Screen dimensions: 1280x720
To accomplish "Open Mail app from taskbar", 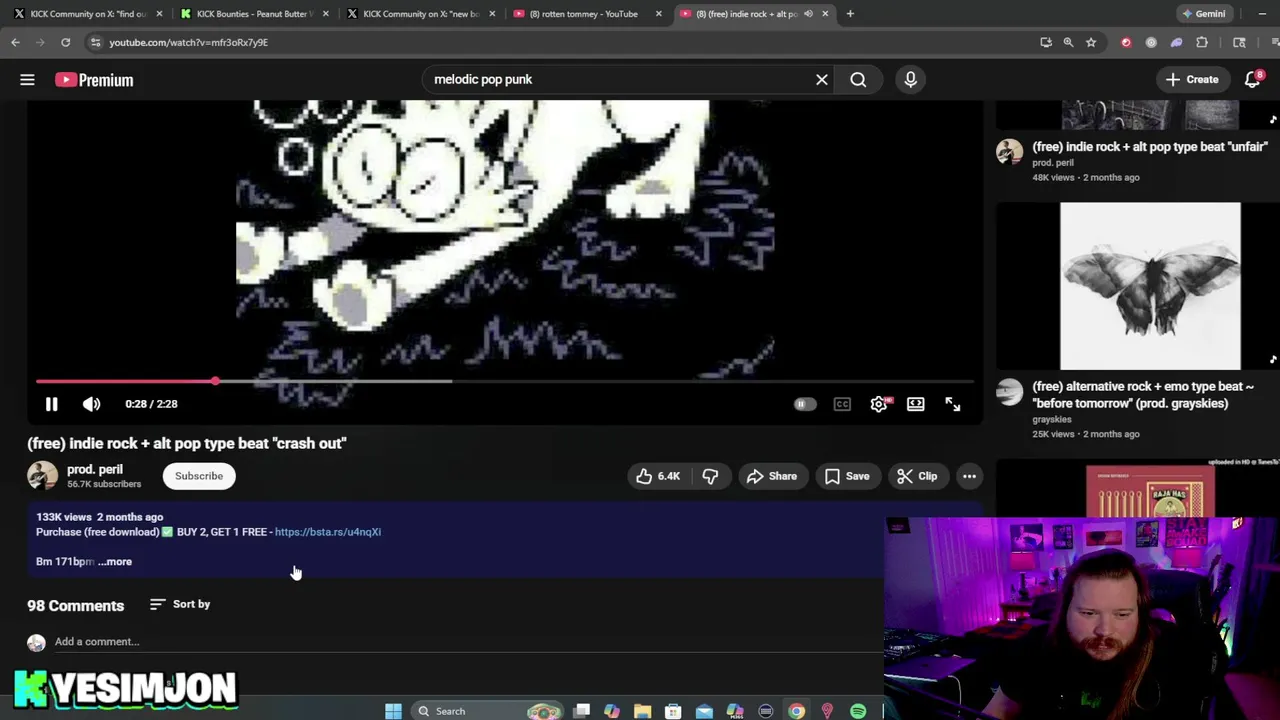I will point(704,711).
